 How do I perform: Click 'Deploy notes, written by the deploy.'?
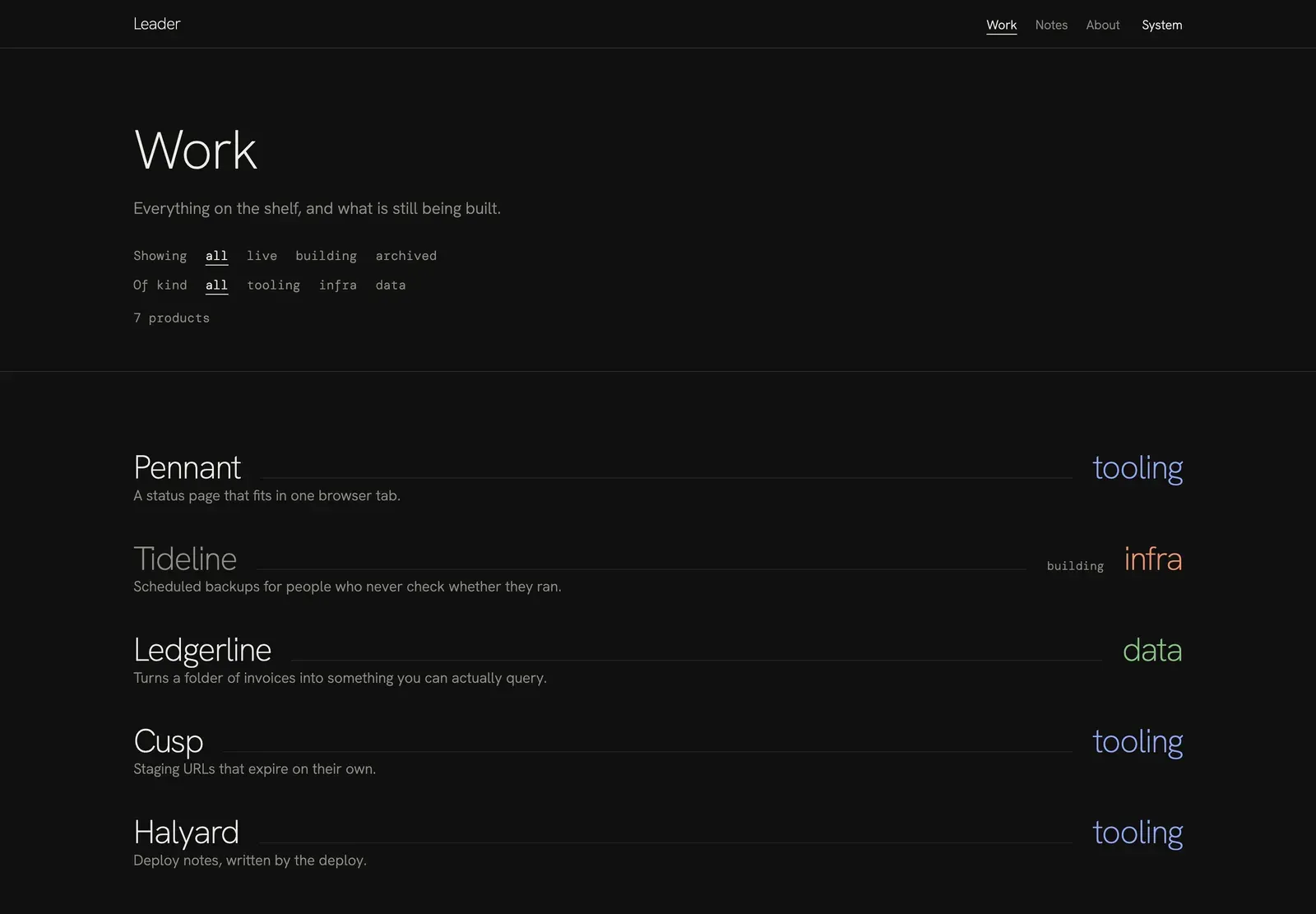click(250, 861)
